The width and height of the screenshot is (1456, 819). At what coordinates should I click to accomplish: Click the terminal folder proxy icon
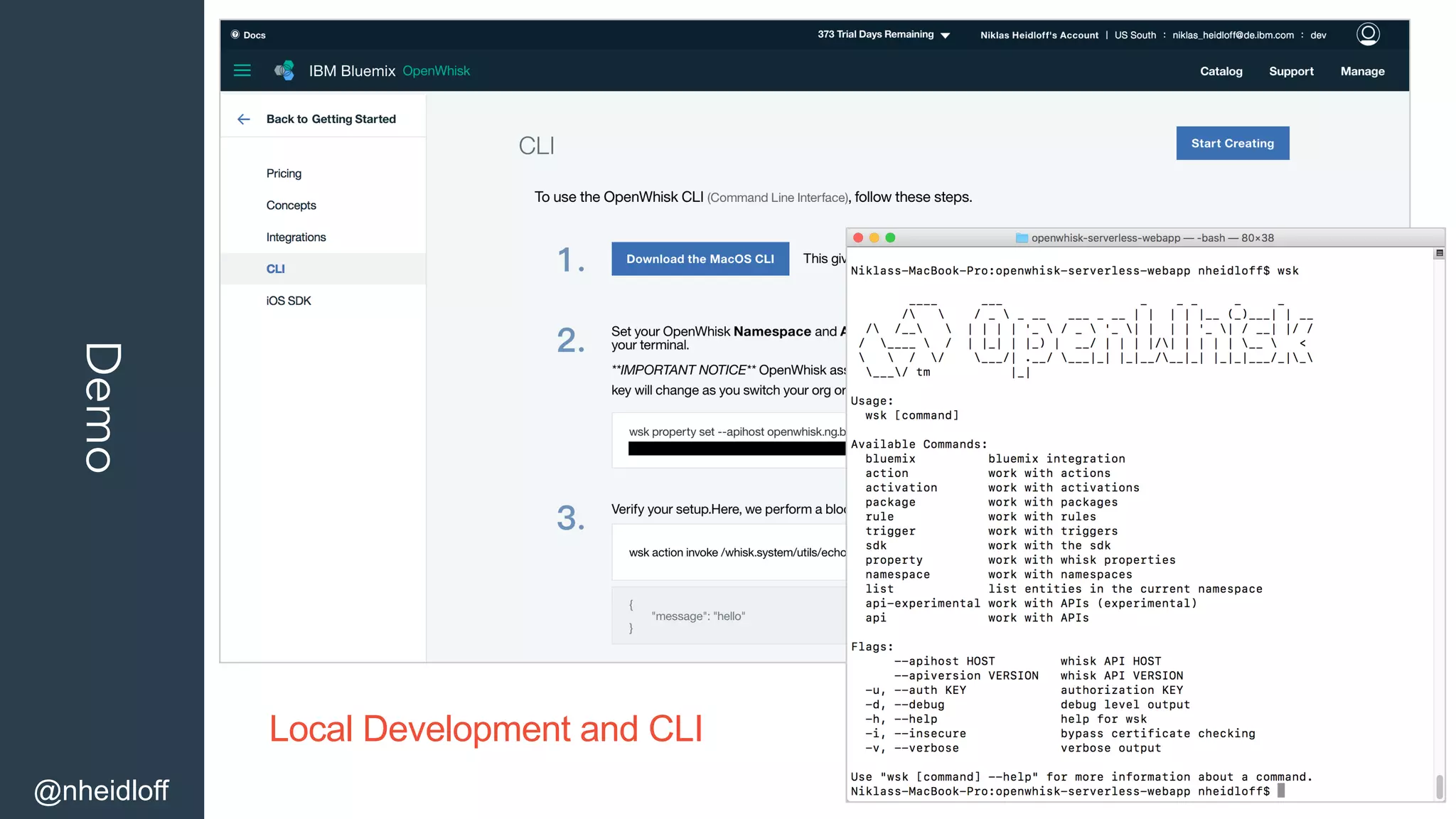pos(1022,238)
